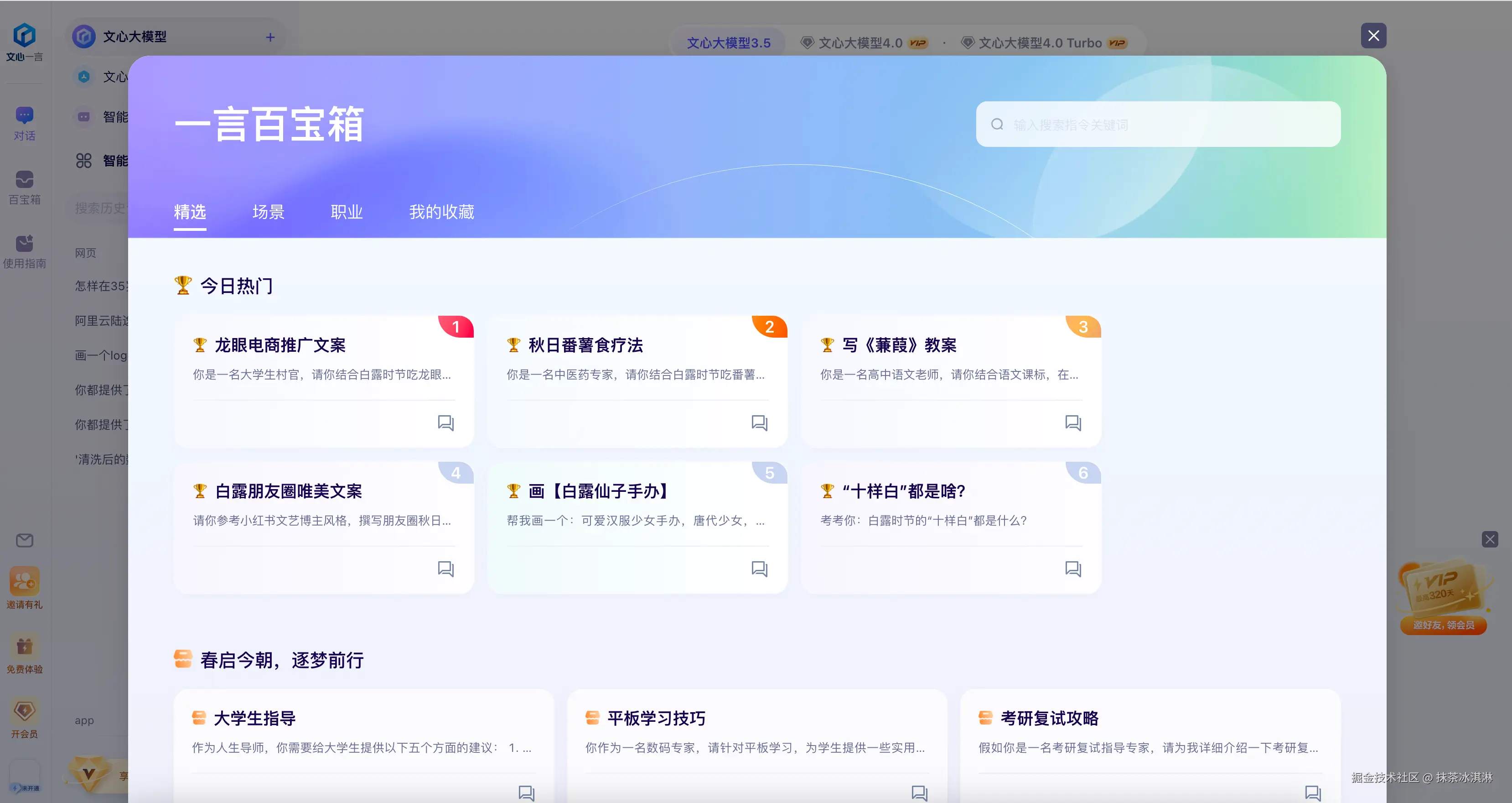Select the 文心大模型3.5 model
Viewport: 1512px width, 803px height.
point(728,43)
